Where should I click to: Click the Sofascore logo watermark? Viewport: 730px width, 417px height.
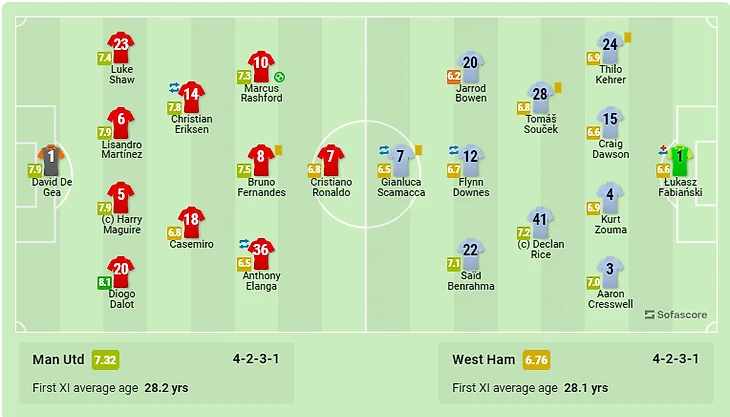click(676, 315)
